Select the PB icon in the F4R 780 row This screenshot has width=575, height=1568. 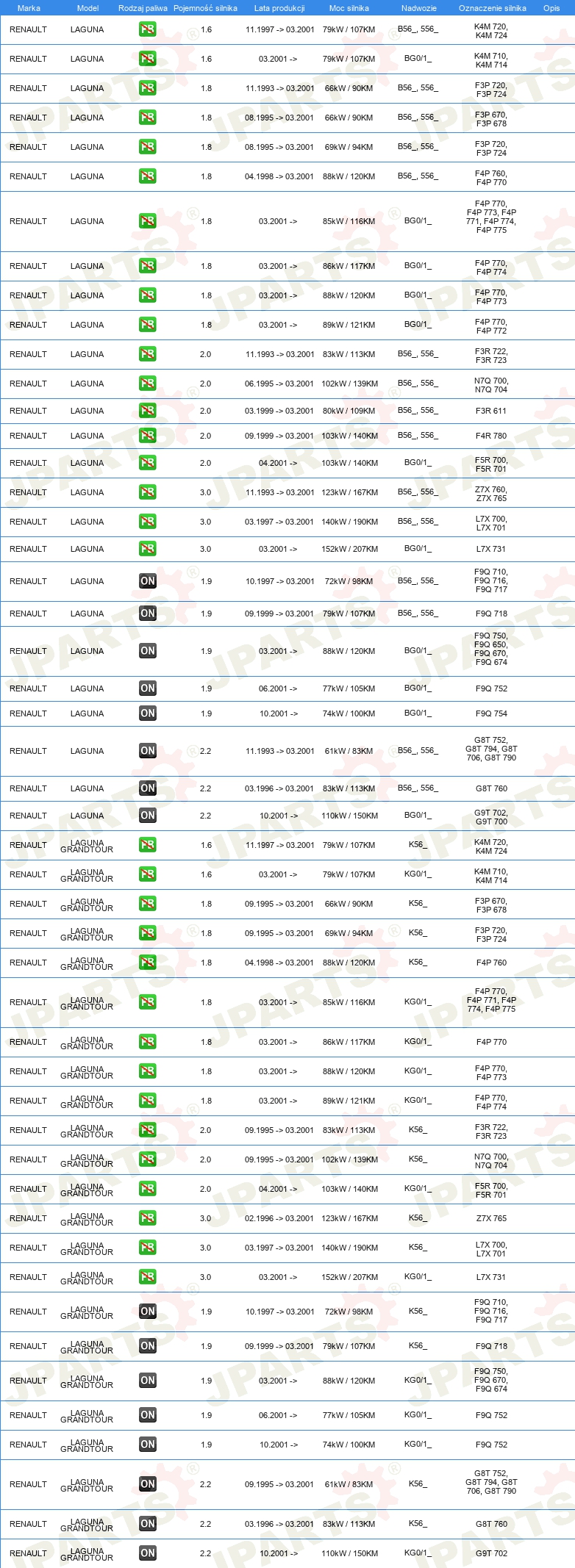tap(147, 436)
